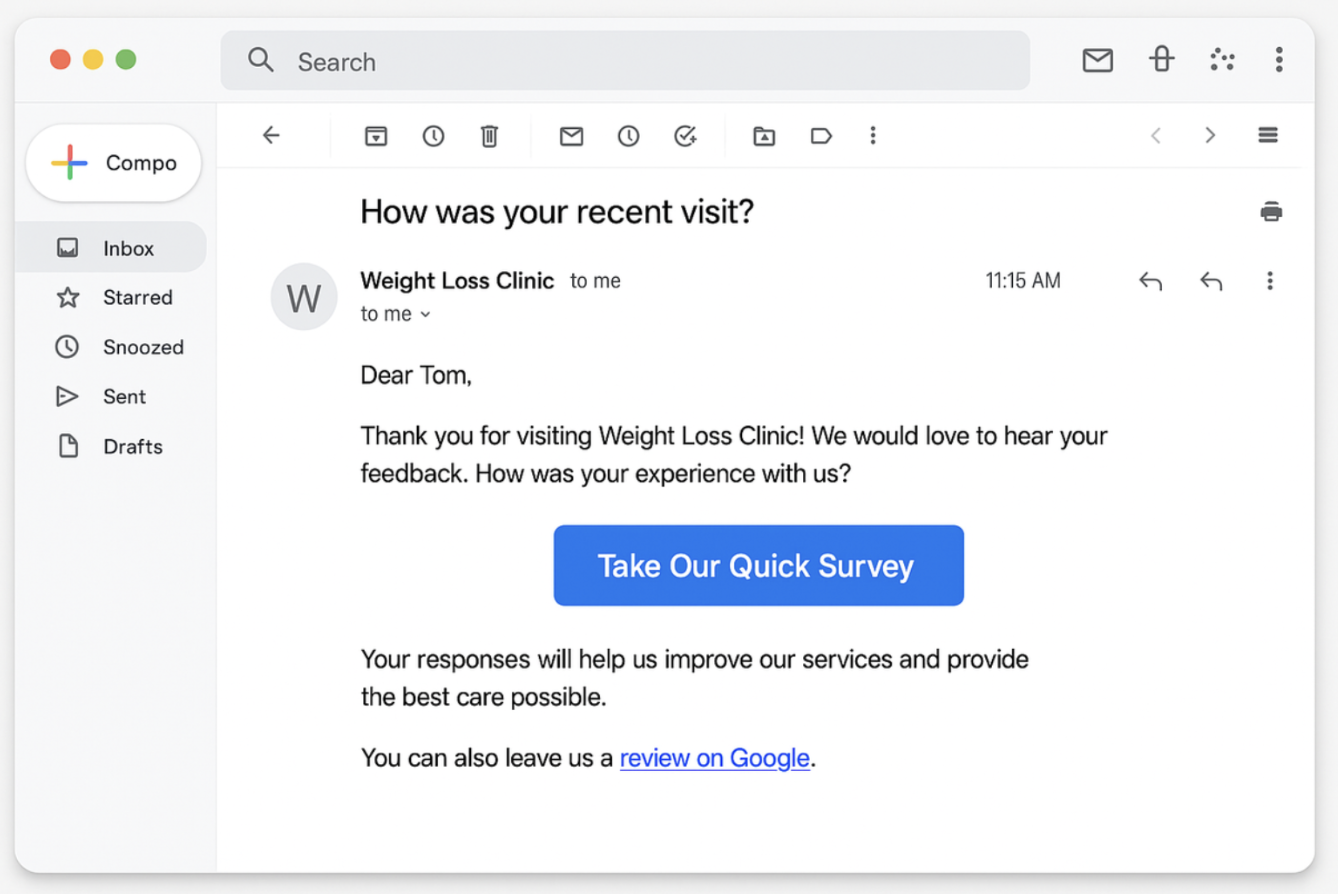Open the three-dot menu beside reply arrows
1338x894 pixels.
pos(1270,281)
